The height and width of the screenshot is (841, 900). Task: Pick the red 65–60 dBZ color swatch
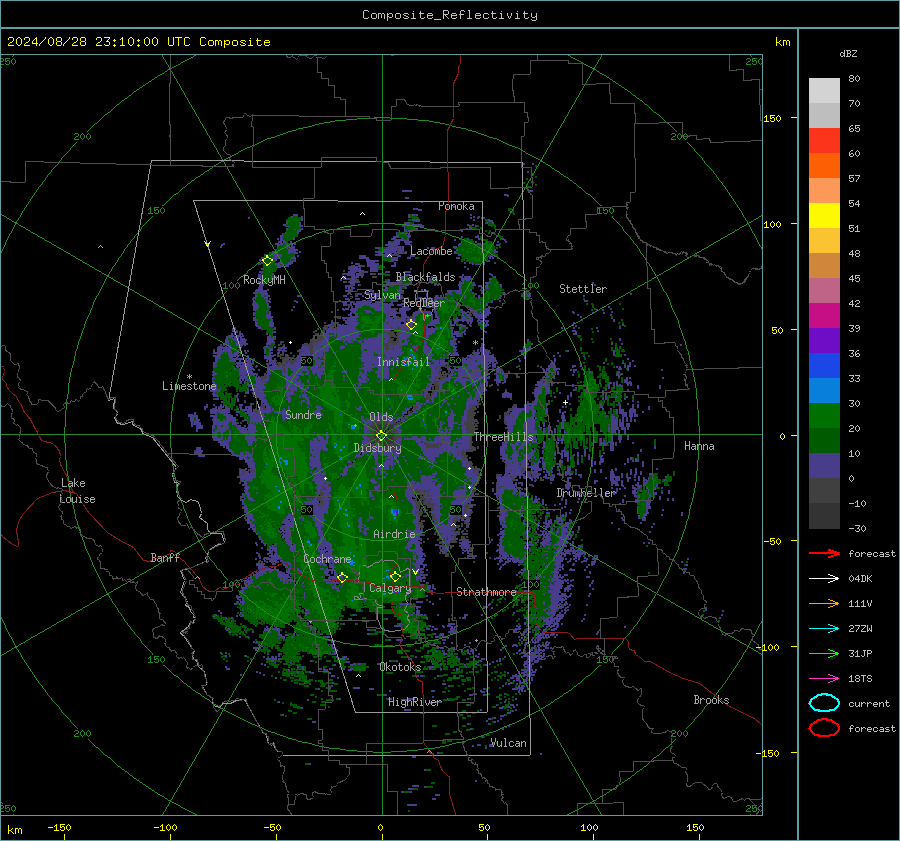(824, 141)
